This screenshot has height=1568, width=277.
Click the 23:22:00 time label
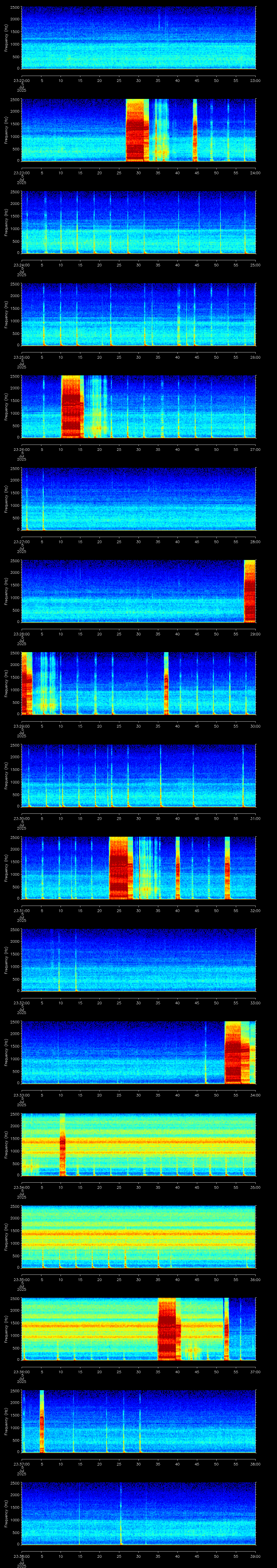point(22,80)
